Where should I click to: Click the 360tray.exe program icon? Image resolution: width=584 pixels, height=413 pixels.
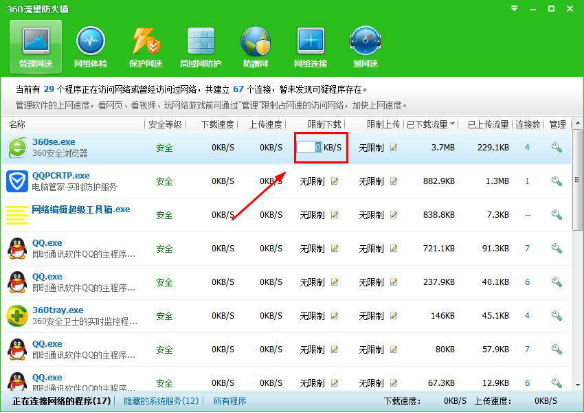click(x=17, y=316)
